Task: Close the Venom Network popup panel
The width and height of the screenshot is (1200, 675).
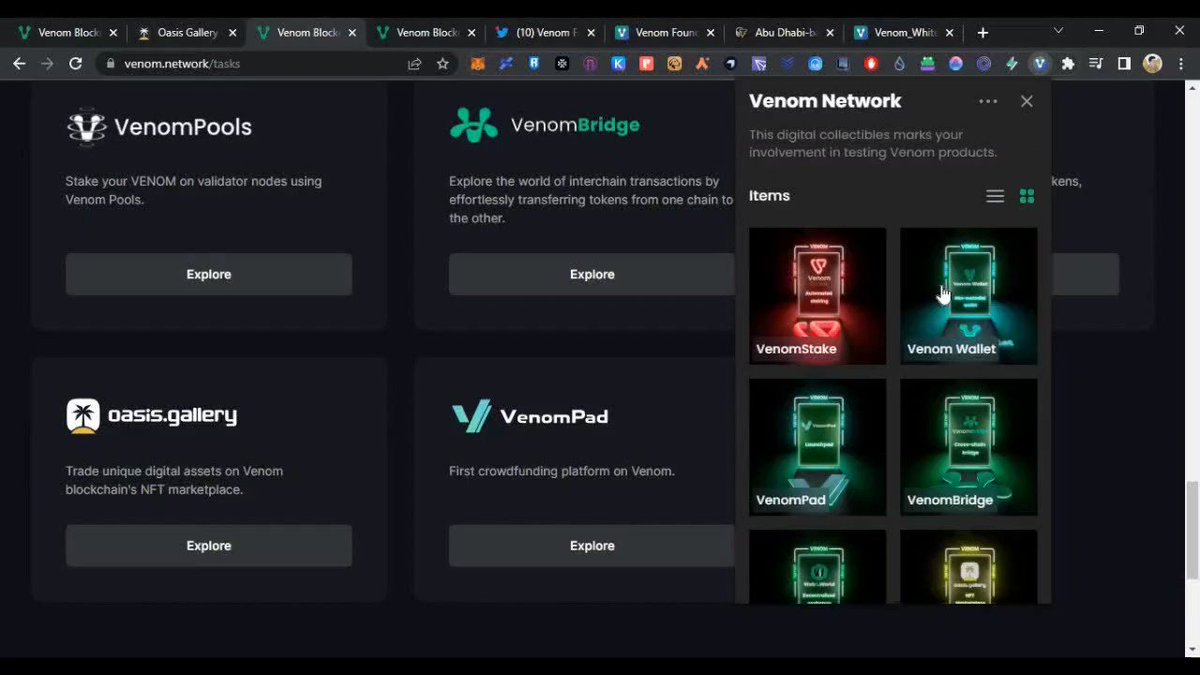Action: coord(1027,101)
